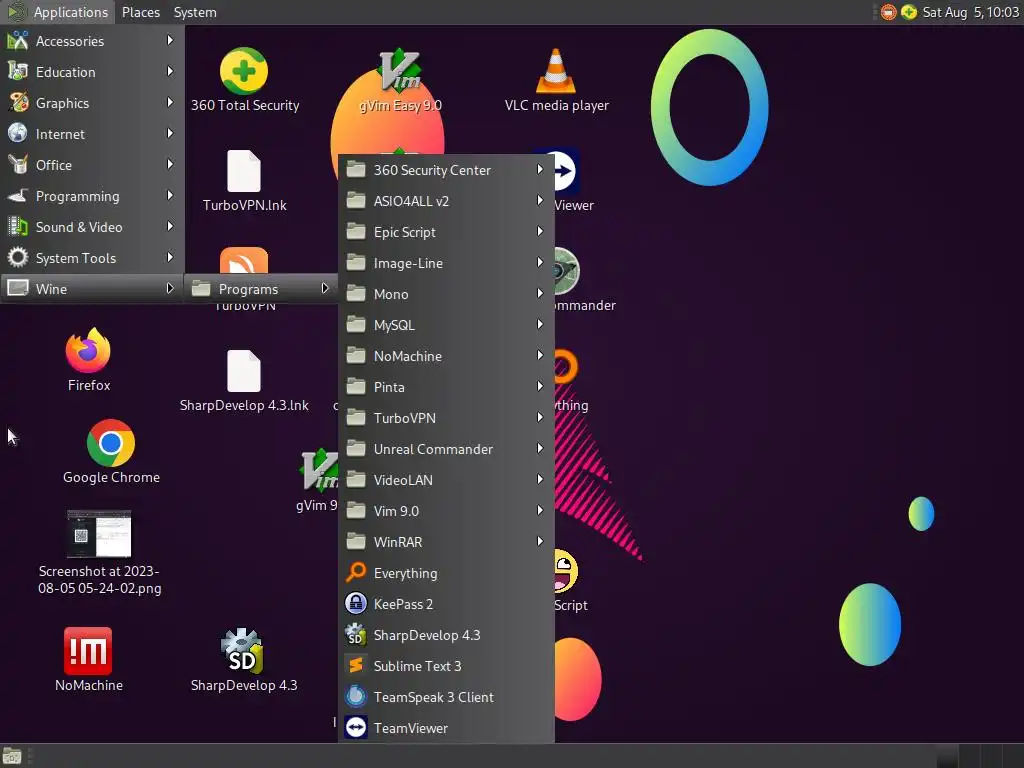Click the TeamSpeak 3 Client icon
1024x768 pixels.
click(356, 697)
